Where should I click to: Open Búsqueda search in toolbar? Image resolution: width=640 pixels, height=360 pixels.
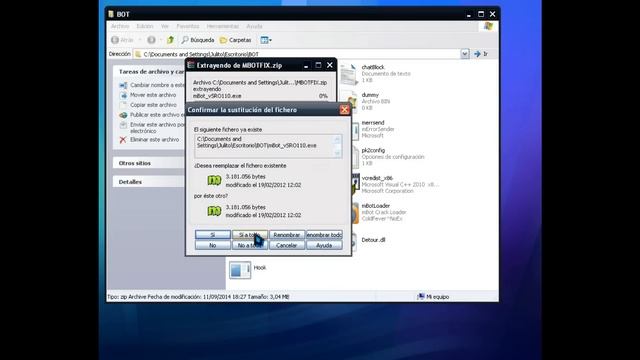[x=198, y=40]
